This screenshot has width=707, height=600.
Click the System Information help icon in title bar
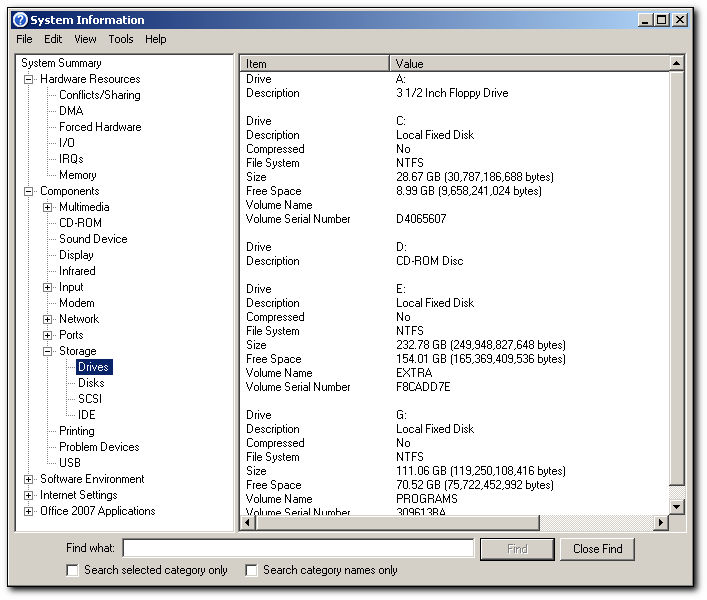tap(20, 20)
